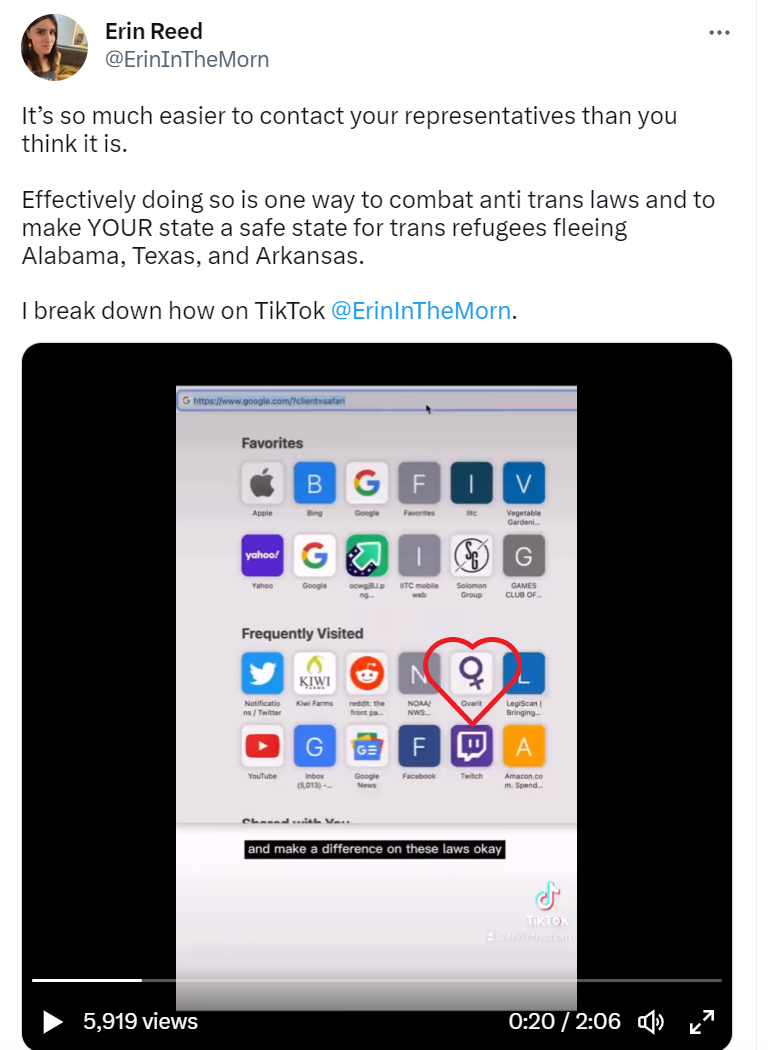Open the Bing favorite tile
The width and height of the screenshot is (768, 1050).
point(314,483)
